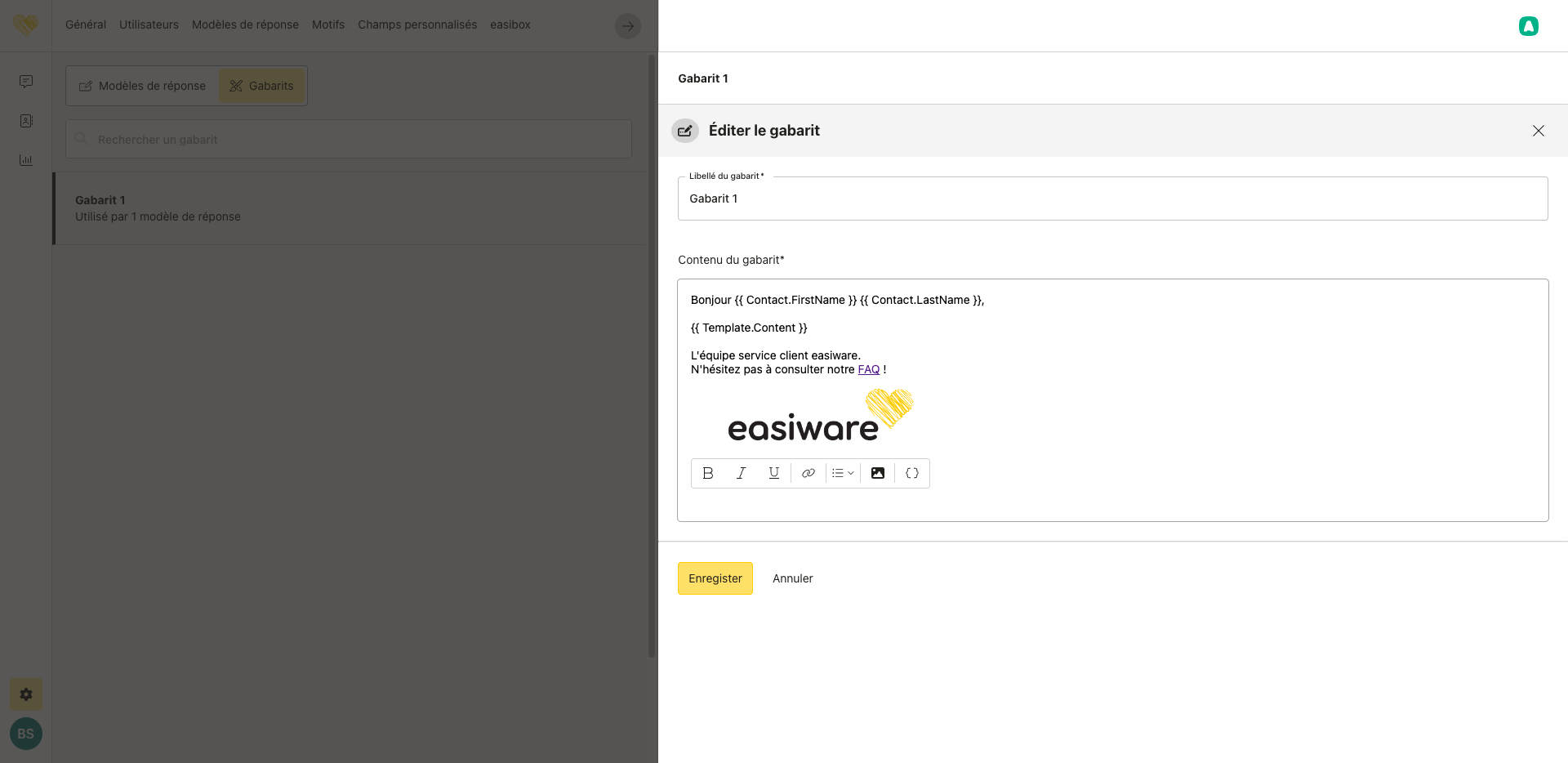
Task: Click the BS user avatar
Action: (26, 734)
